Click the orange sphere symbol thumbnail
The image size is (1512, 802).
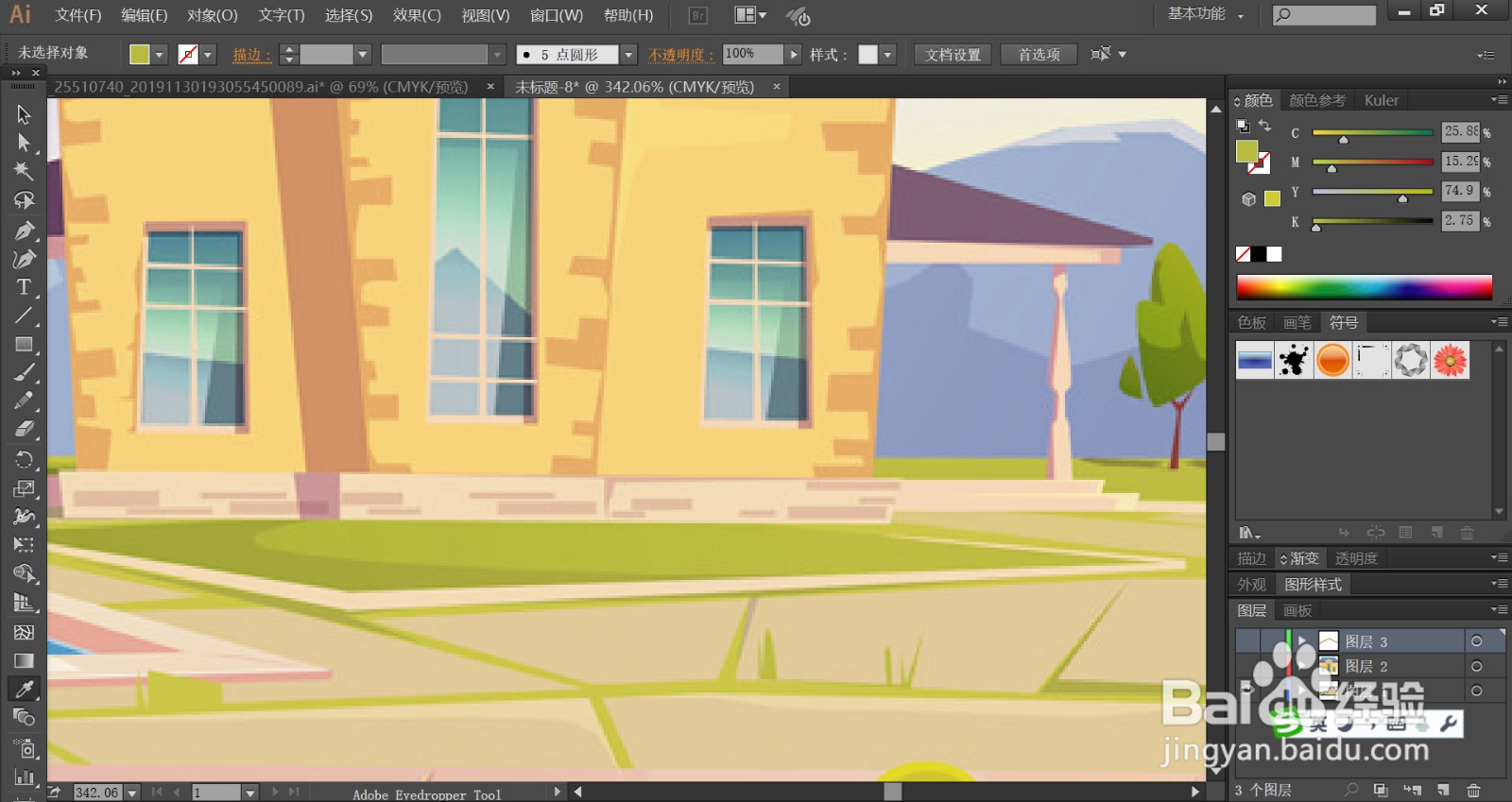[1332, 360]
